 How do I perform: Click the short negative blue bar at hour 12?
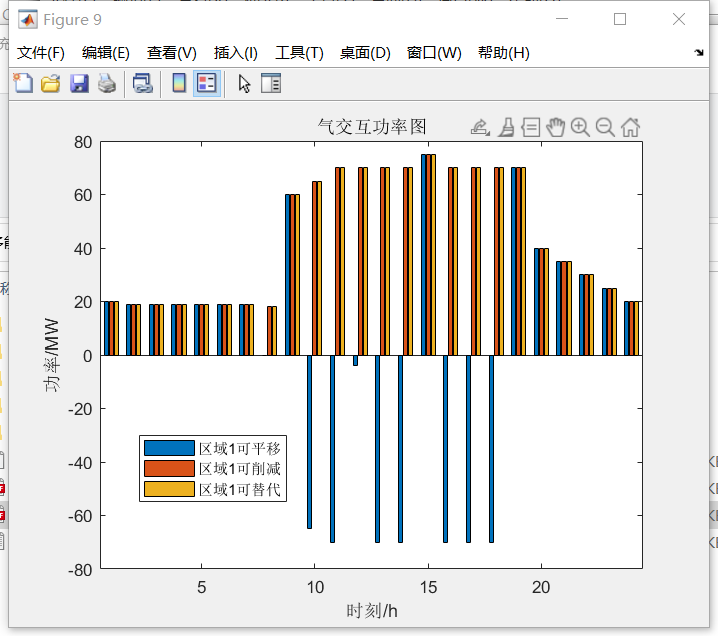click(355, 360)
